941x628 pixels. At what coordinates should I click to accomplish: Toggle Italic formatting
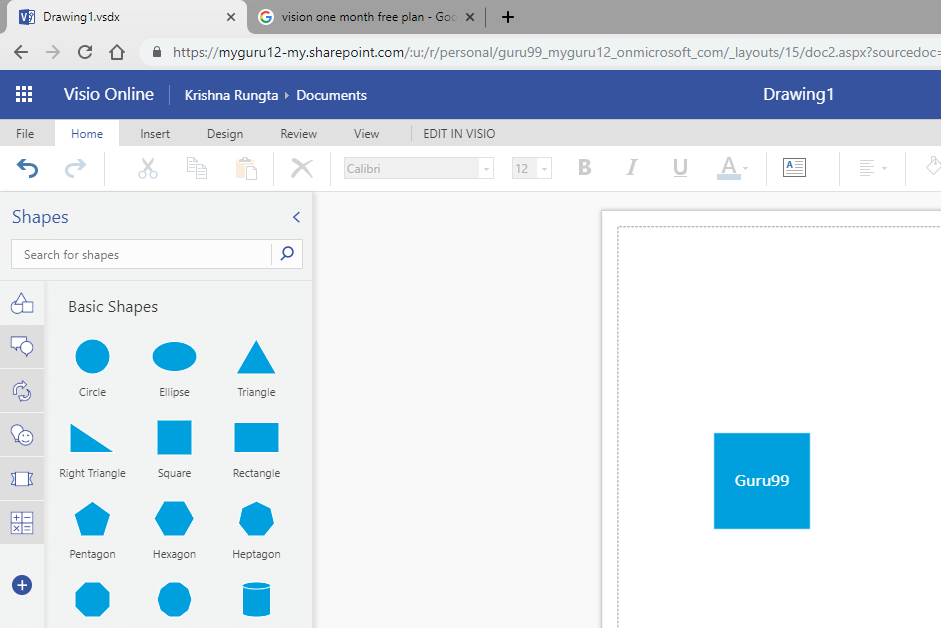632,168
